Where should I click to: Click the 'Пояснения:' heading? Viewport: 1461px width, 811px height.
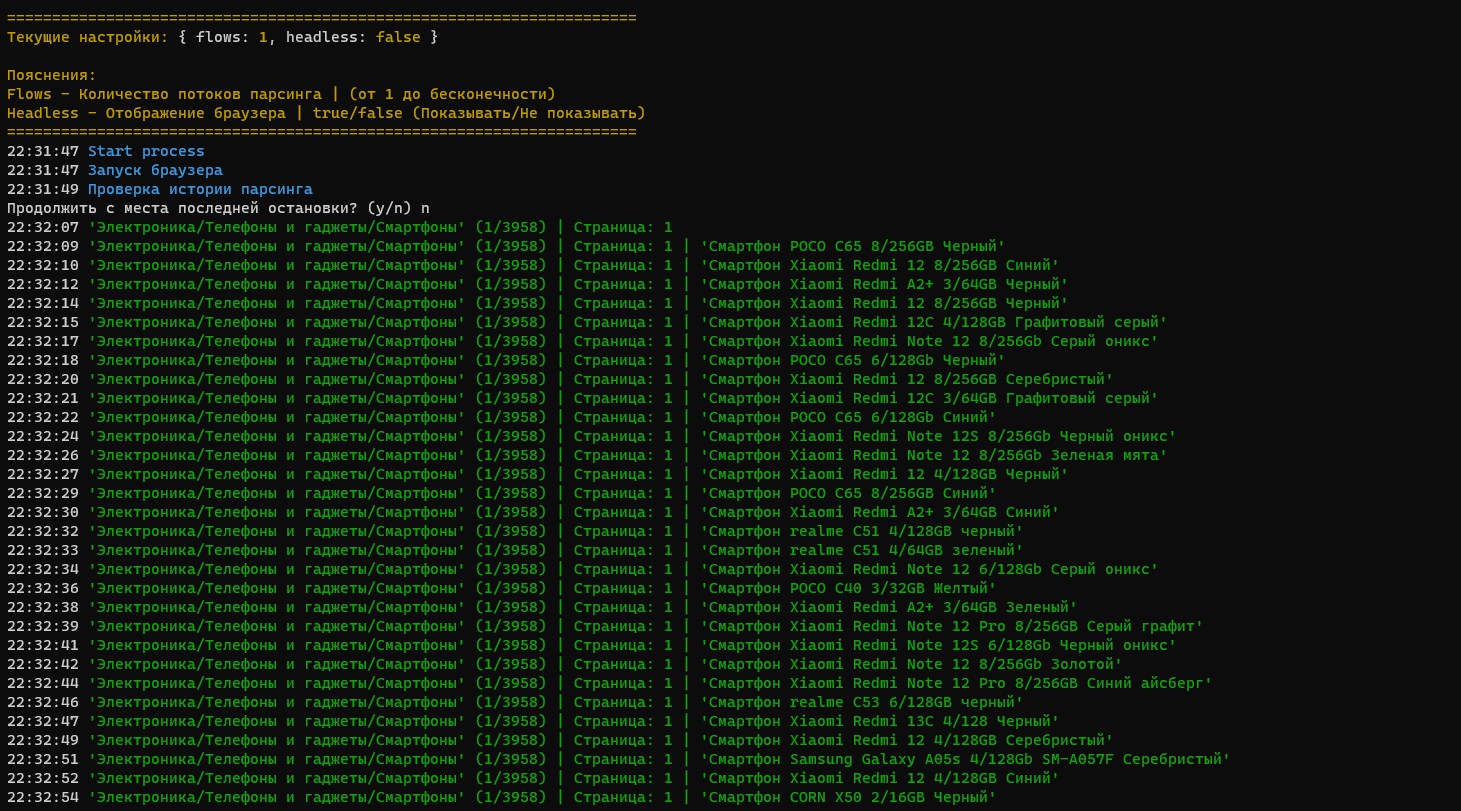coord(52,75)
